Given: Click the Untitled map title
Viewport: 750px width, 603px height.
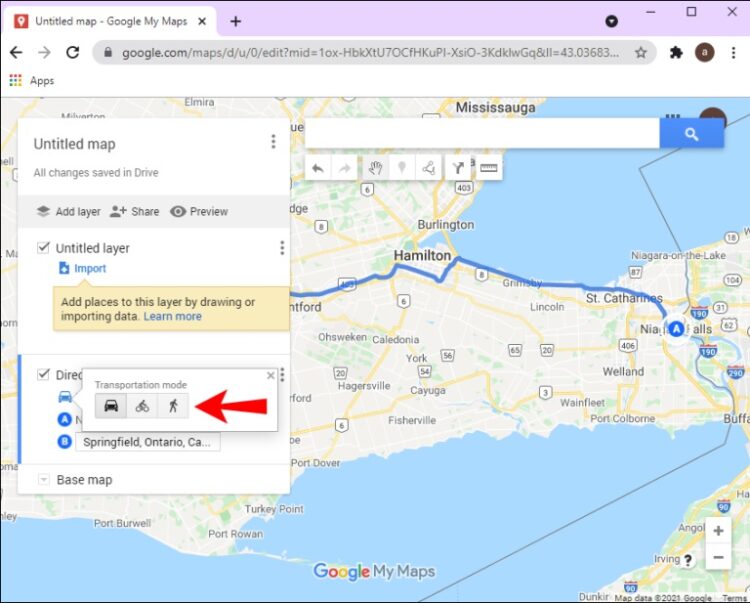Looking at the screenshot, I should pyautogui.click(x=75, y=144).
